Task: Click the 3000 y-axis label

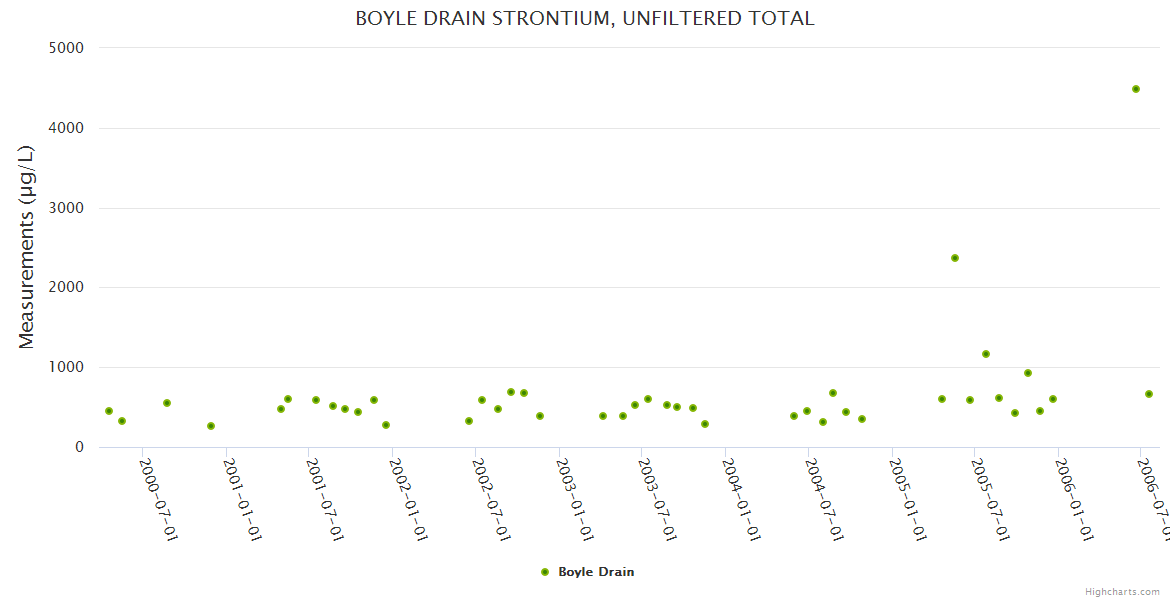Action: pyautogui.click(x=66, y=208)
